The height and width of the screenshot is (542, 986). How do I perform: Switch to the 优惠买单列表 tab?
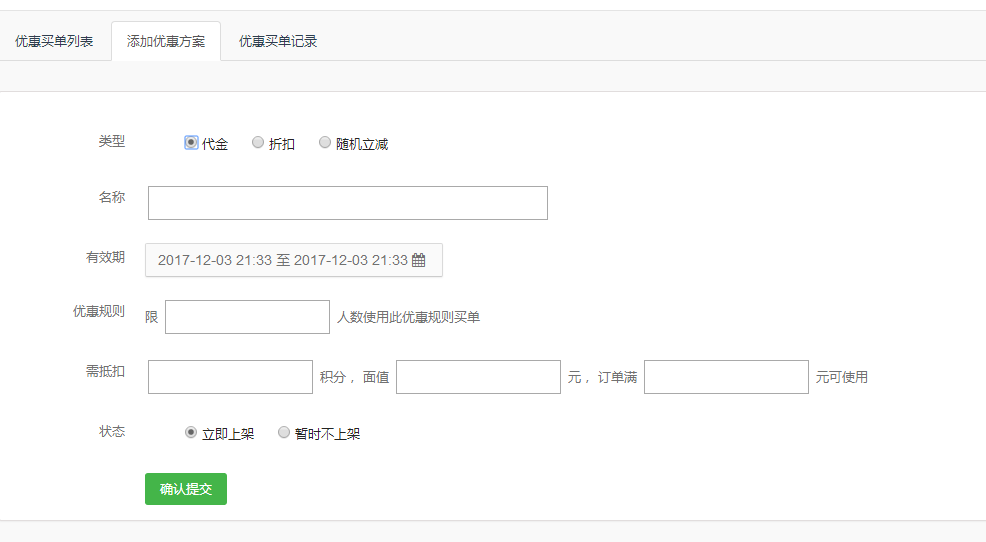54,41
